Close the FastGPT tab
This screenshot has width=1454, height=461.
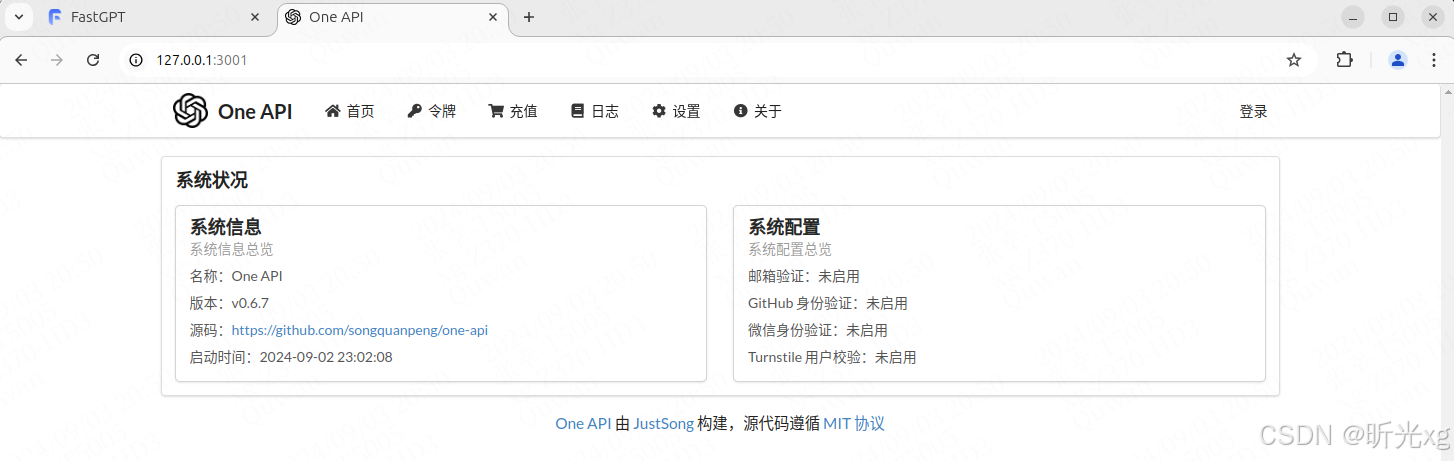point(256,17)
